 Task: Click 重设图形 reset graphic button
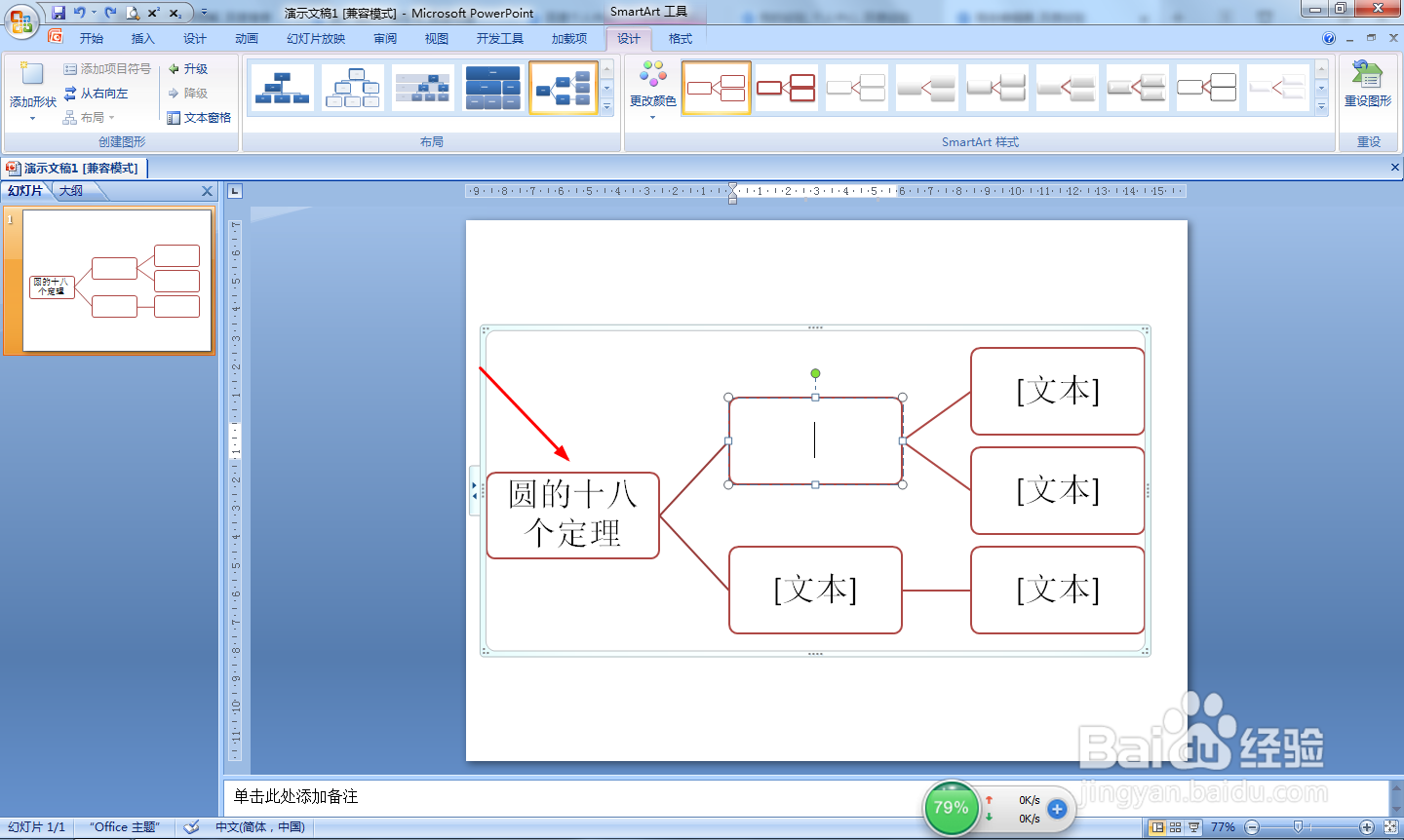1368,84
